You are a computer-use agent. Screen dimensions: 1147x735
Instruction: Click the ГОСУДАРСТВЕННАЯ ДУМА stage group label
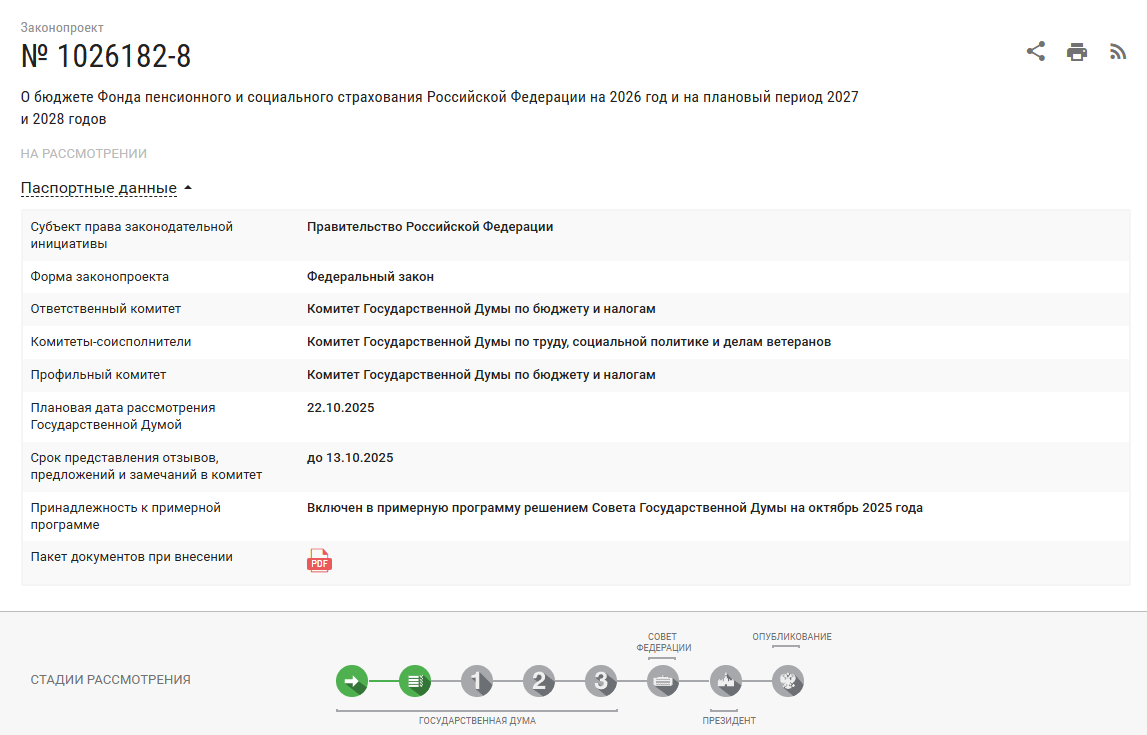[476, 717]
